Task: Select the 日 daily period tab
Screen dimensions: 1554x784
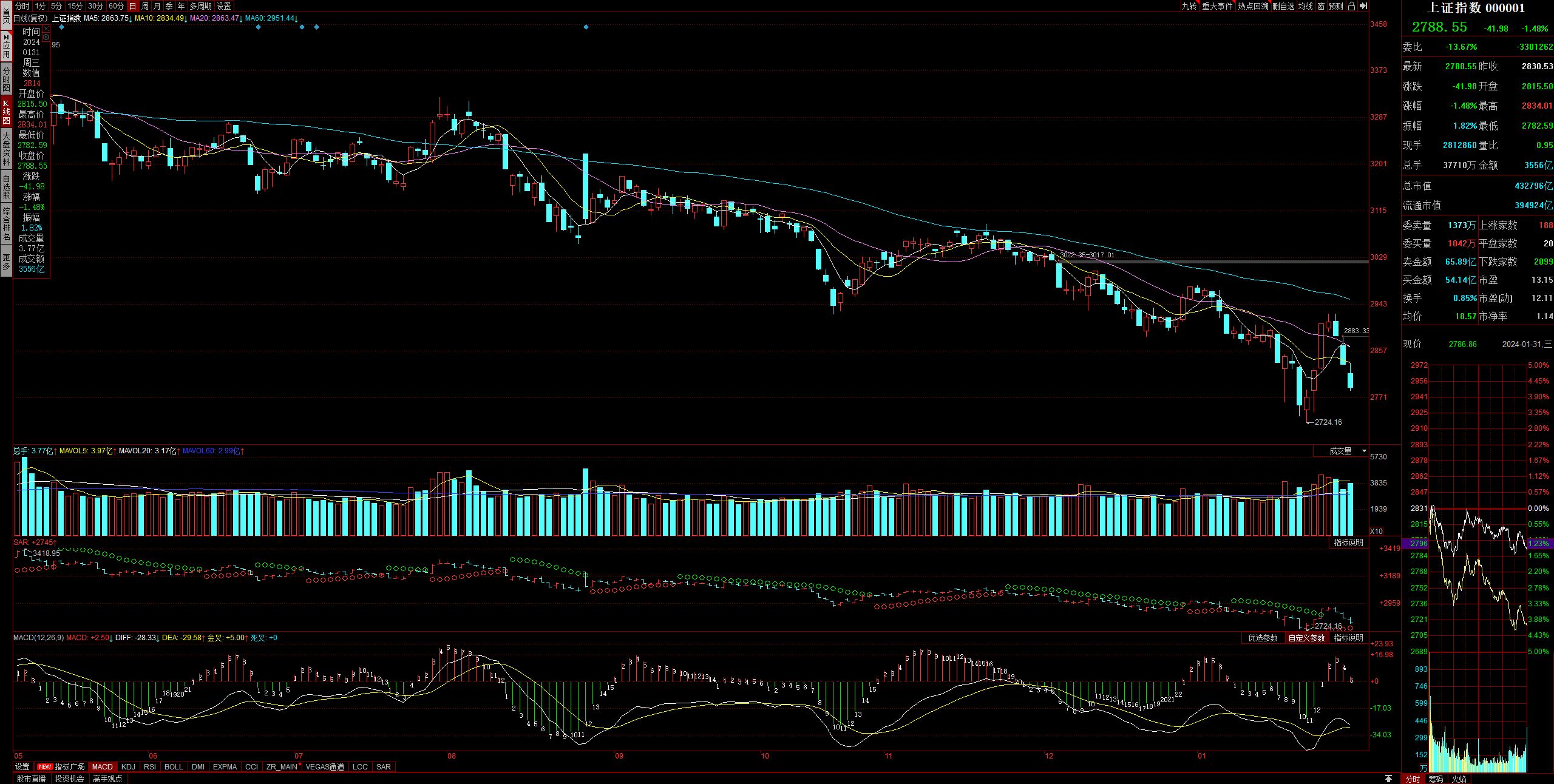Action: point(133,6)
